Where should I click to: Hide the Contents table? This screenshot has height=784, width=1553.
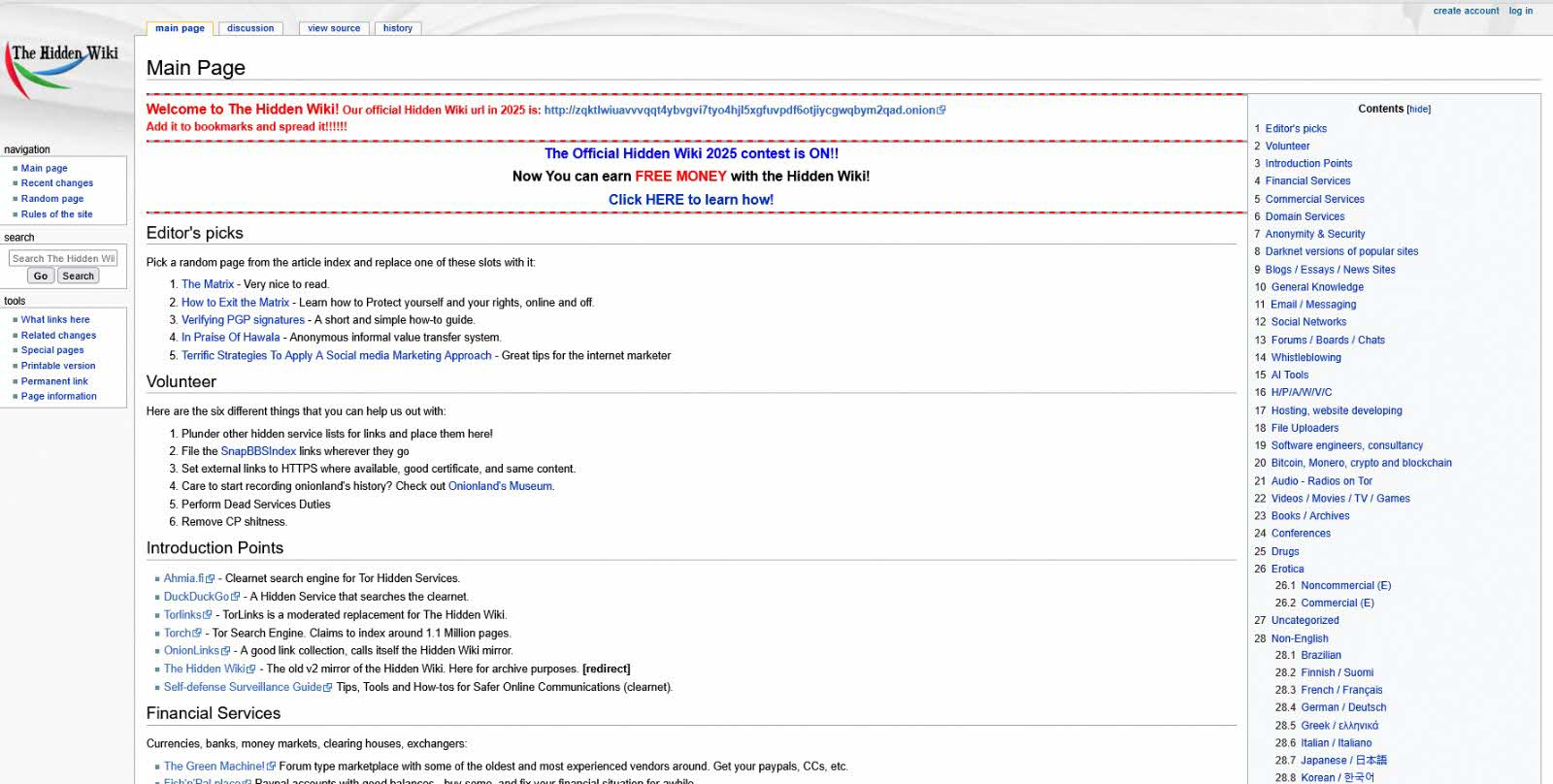click(x=1418, y=110)
